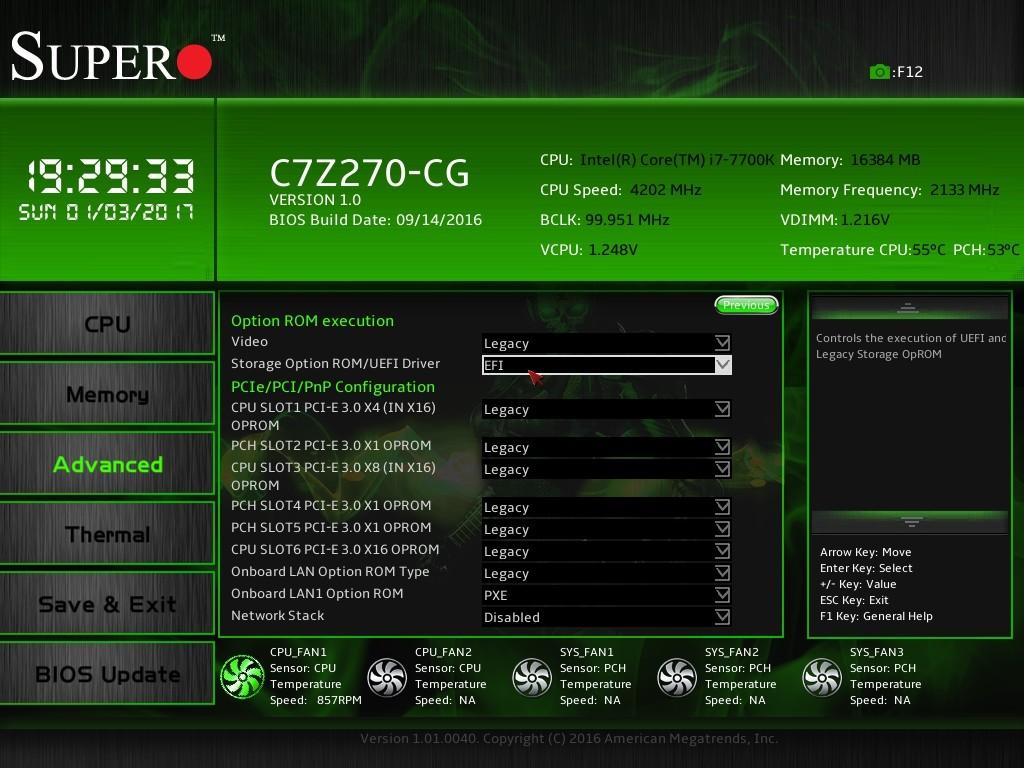
Task: Open PCH SLOT2 PCI-E 3.0 X1 OPROM dropdown
Action: [x=606, y=447]
